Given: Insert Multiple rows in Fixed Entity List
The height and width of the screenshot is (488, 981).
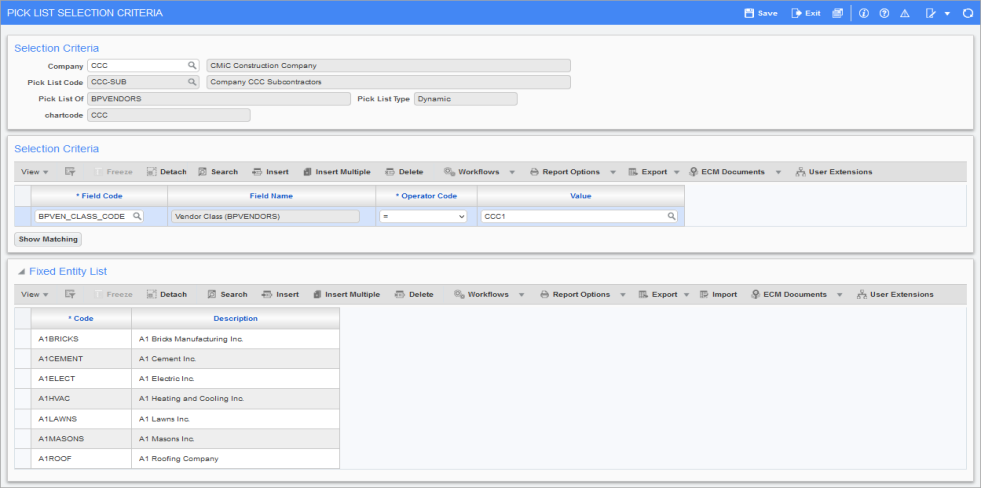Looking at the screenshot, I should [x=347, y=294].
